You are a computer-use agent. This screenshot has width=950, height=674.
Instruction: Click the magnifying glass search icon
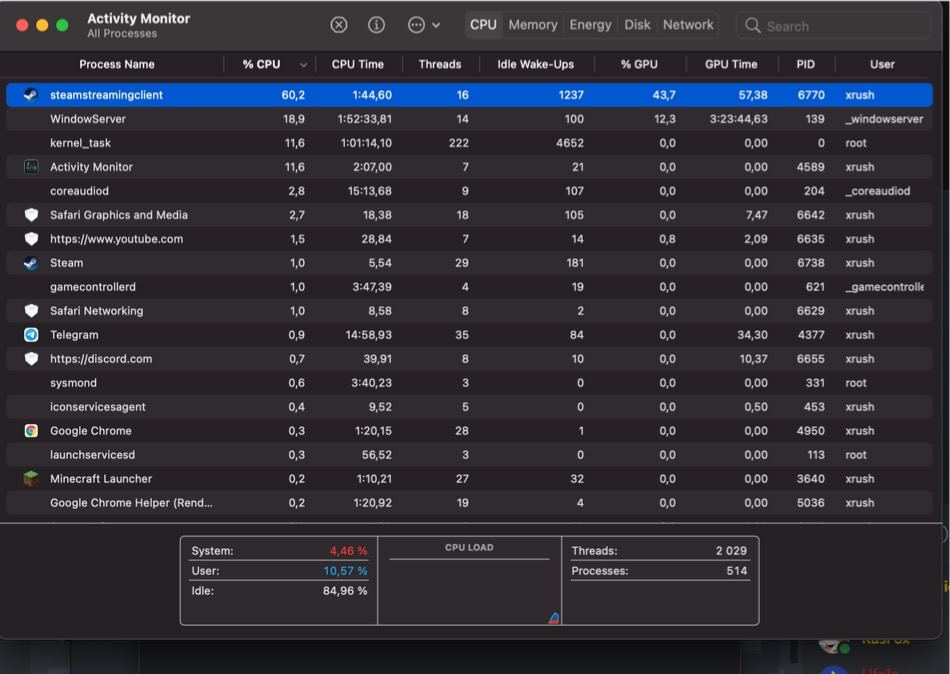tap(752, 25)
